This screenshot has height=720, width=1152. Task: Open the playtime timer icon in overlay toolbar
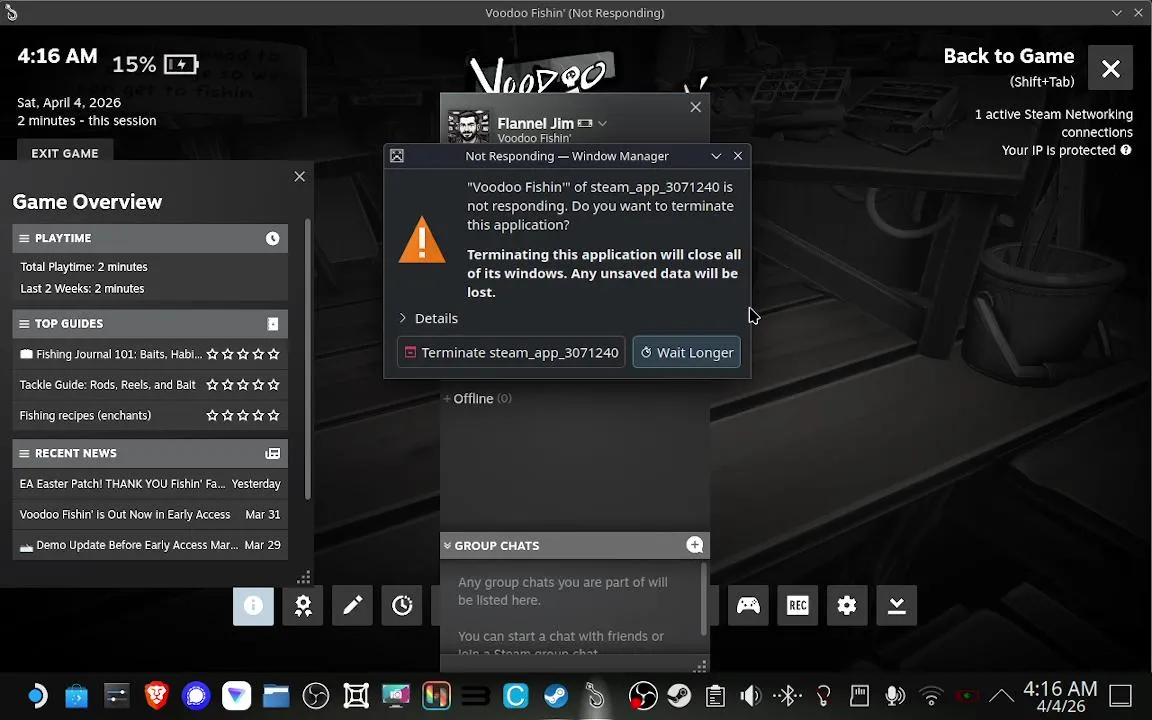click(x=402, y=605)
